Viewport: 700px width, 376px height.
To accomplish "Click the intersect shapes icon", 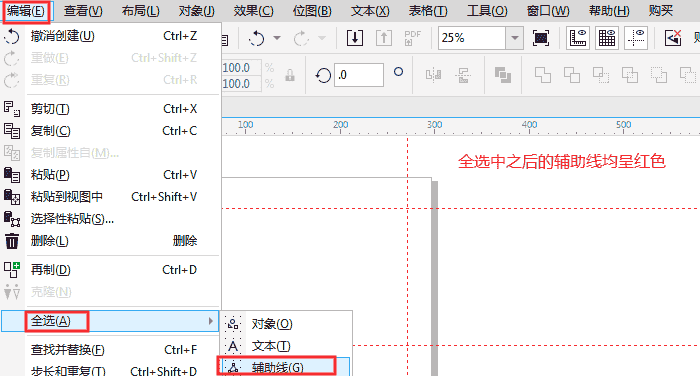I will coord(601,75).
